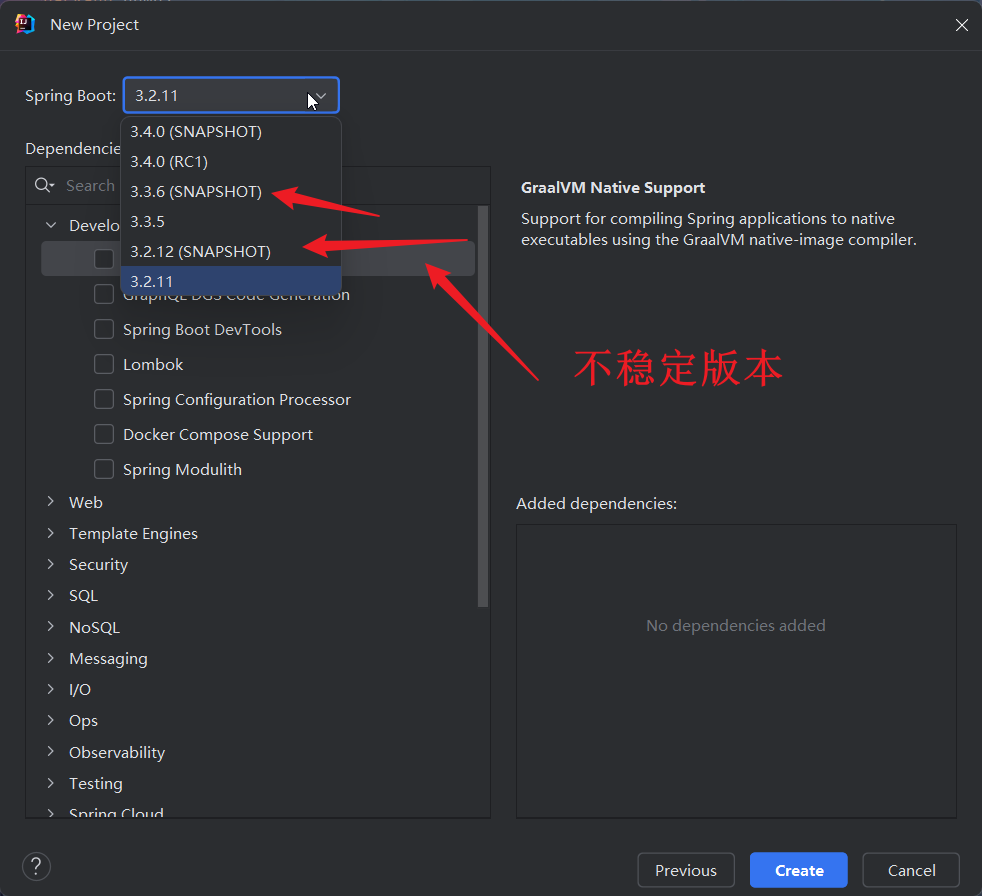Expand the Observability category
This screenshot has height=896, width=982.
[51, 751]
